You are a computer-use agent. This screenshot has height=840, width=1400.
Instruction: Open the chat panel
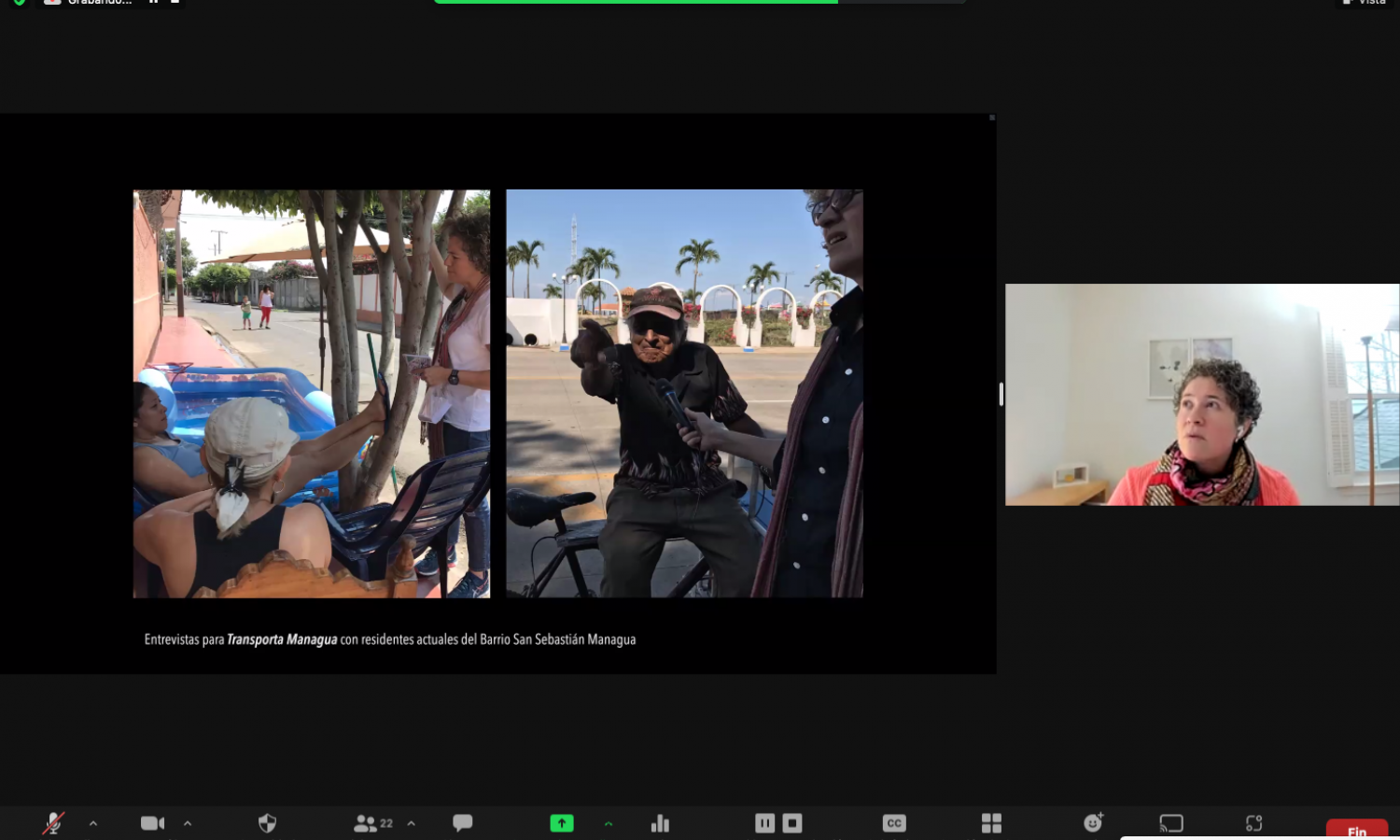[462, 822]
